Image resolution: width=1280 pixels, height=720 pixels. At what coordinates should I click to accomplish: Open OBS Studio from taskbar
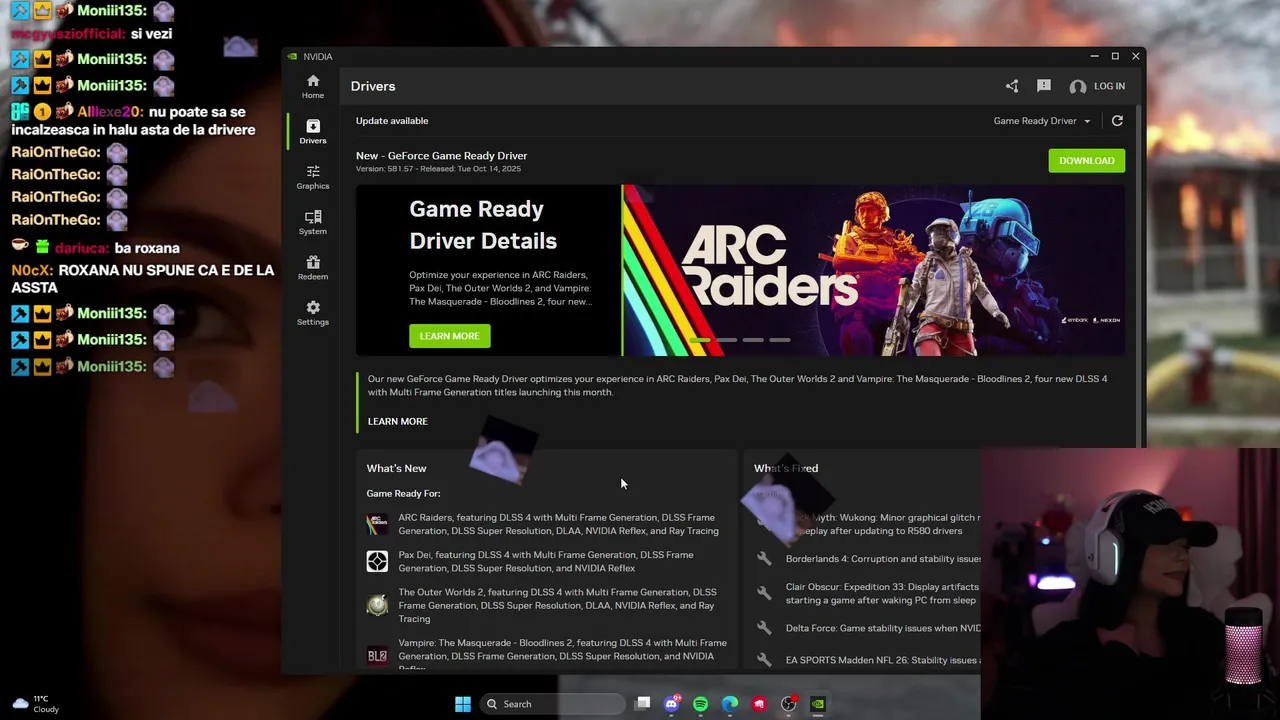pos(788,704)
